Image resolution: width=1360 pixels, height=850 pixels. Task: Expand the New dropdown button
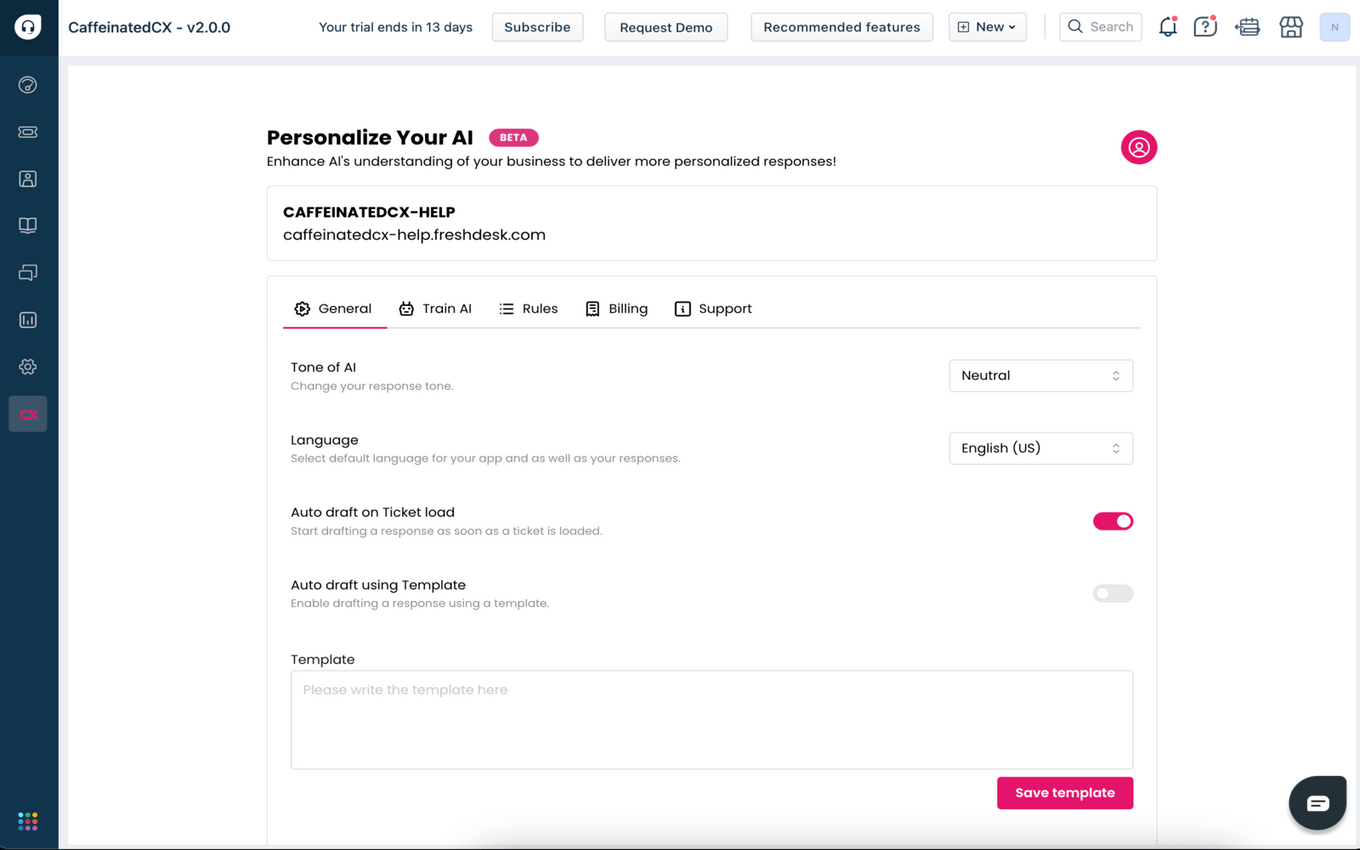(987, 27)
